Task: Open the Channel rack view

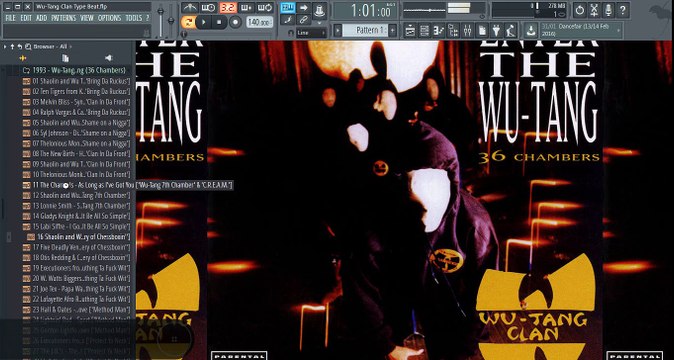Action: [x=424, y=30]
